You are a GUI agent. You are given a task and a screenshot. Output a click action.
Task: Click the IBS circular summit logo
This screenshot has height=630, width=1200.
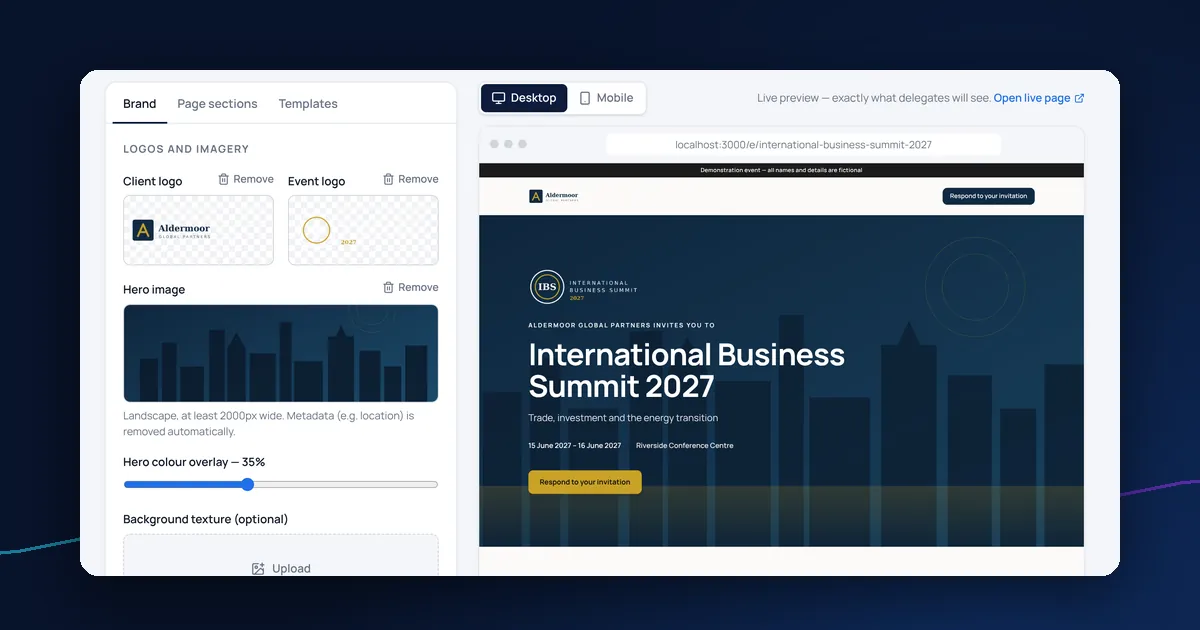pyautogui.click(x=546, y=287)
